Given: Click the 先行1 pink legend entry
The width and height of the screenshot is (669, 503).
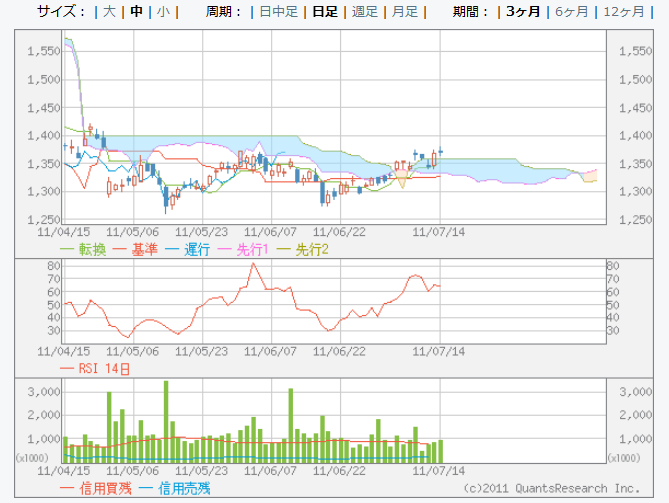Looking at the screenshot, I should click(x=258, y=249).
